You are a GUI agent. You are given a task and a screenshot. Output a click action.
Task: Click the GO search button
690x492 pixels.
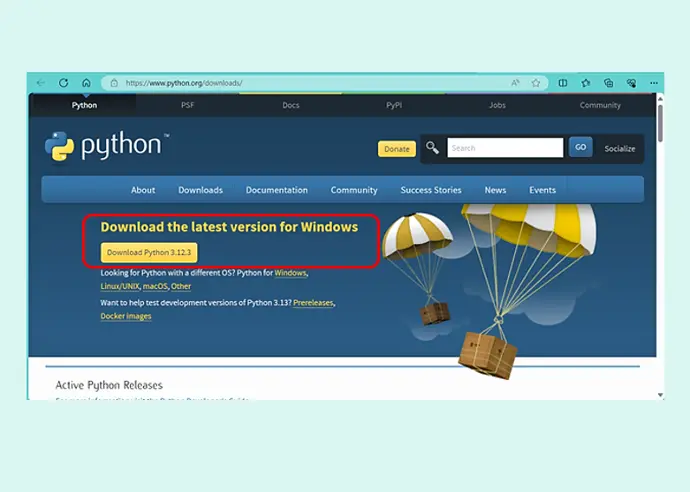point(580,148)
